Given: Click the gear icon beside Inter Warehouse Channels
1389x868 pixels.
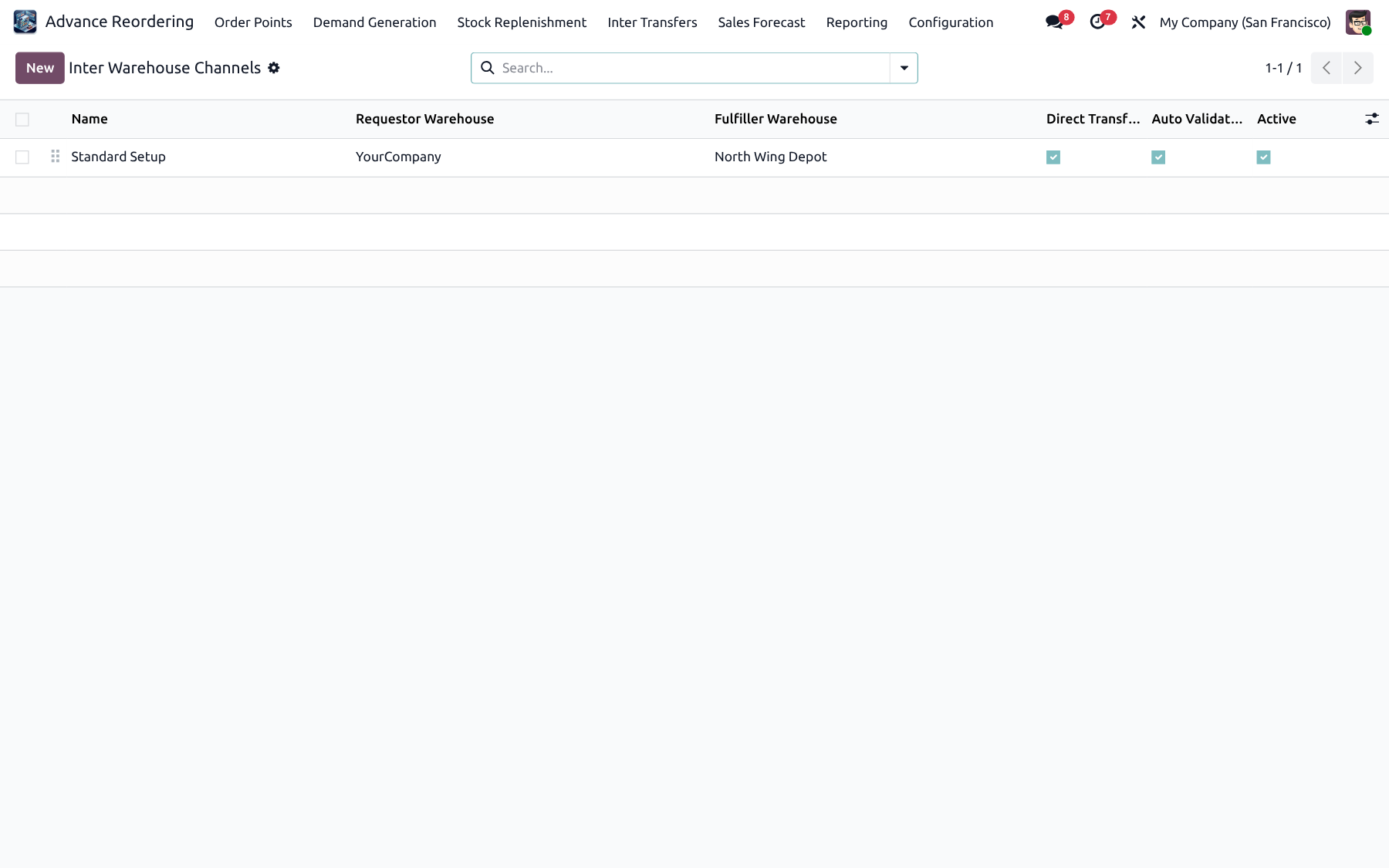Looking at the screenshot, I should pos(274,68).
